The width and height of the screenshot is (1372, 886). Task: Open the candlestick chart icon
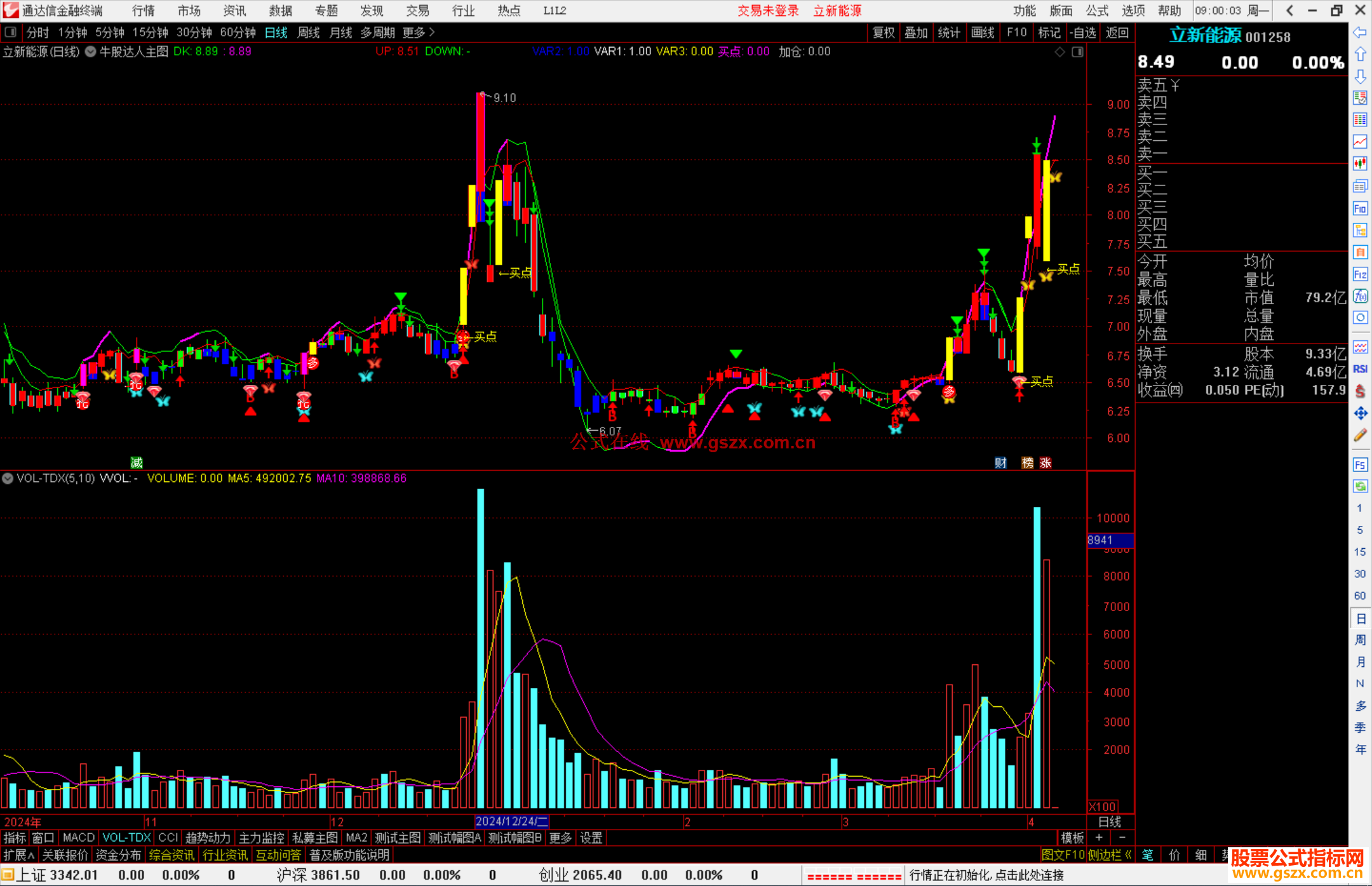click(1360, 164)
